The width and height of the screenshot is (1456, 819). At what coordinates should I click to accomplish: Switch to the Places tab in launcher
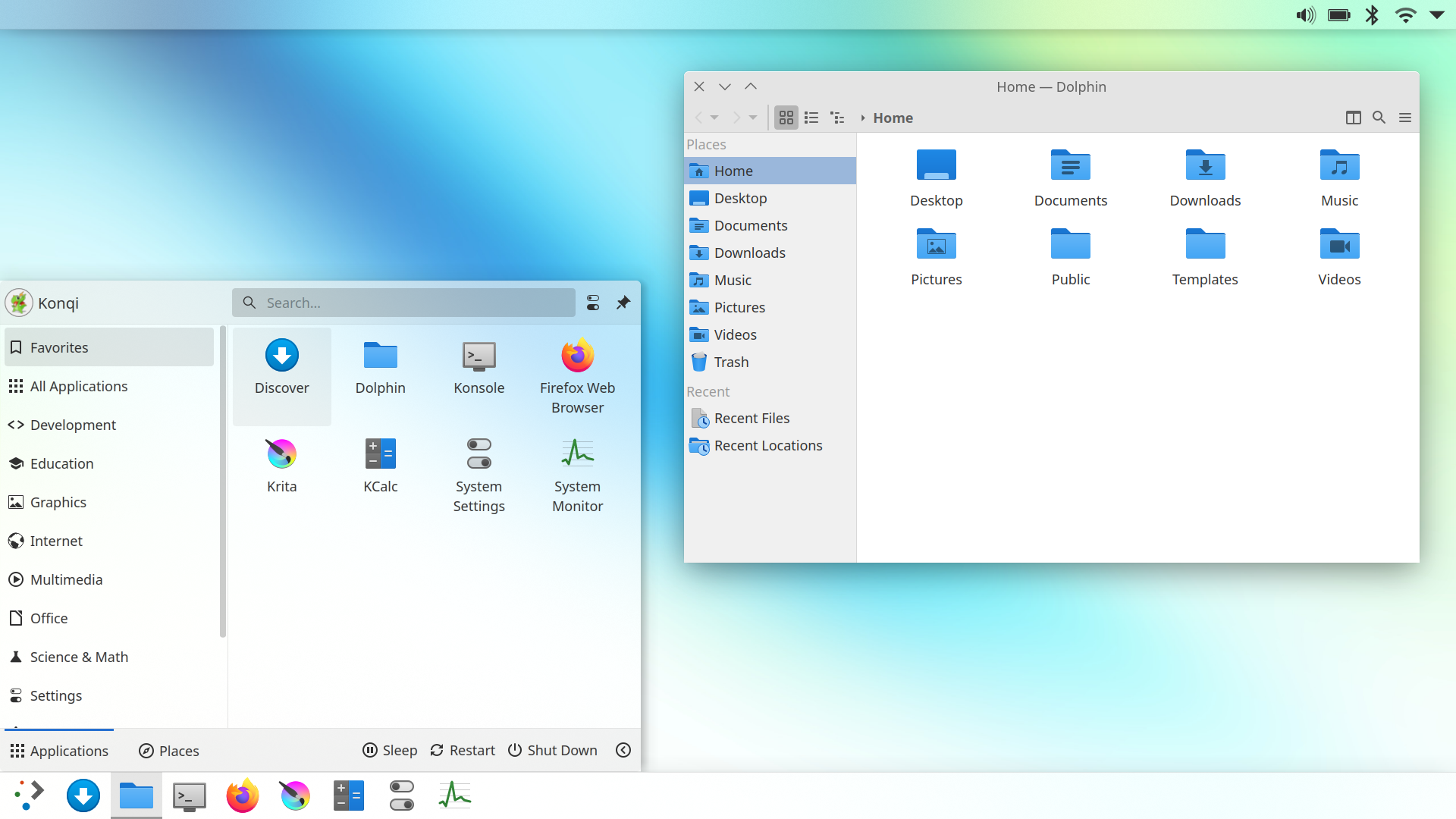pyautogui.click(x=169, y=751)
